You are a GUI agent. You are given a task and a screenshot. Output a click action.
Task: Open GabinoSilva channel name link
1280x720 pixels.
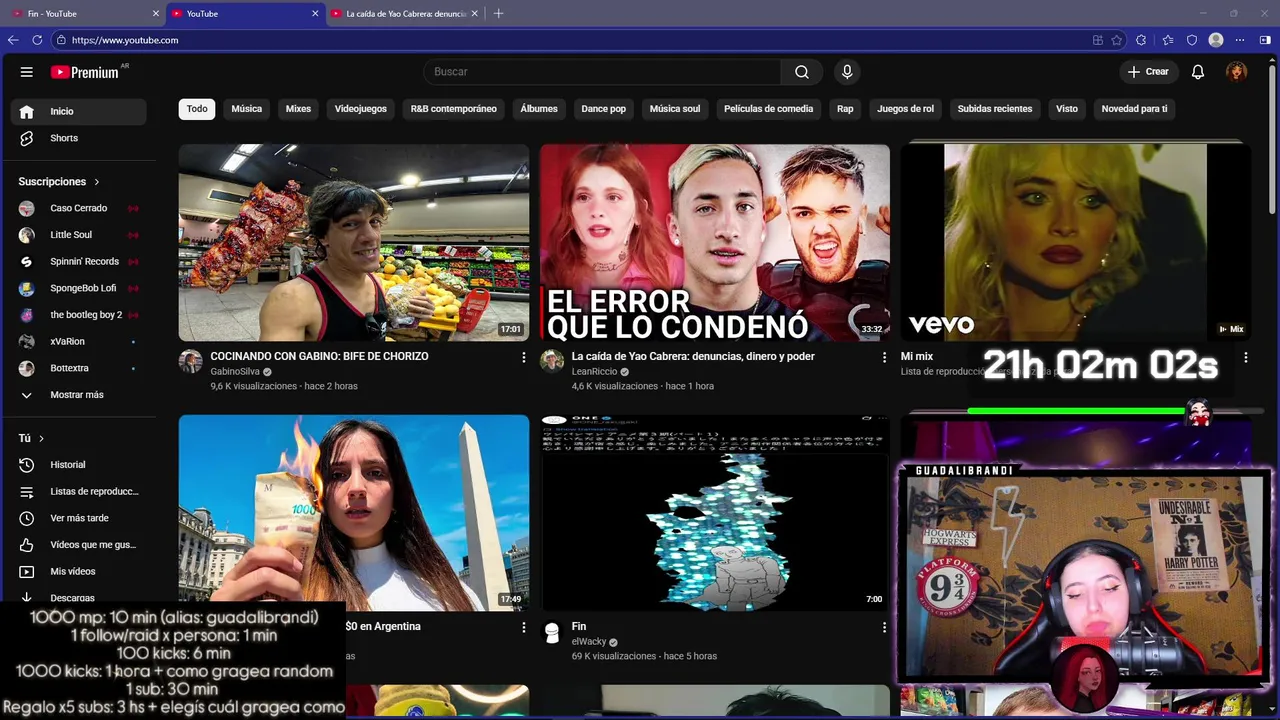pyautogui.click(x=235, y=371)
